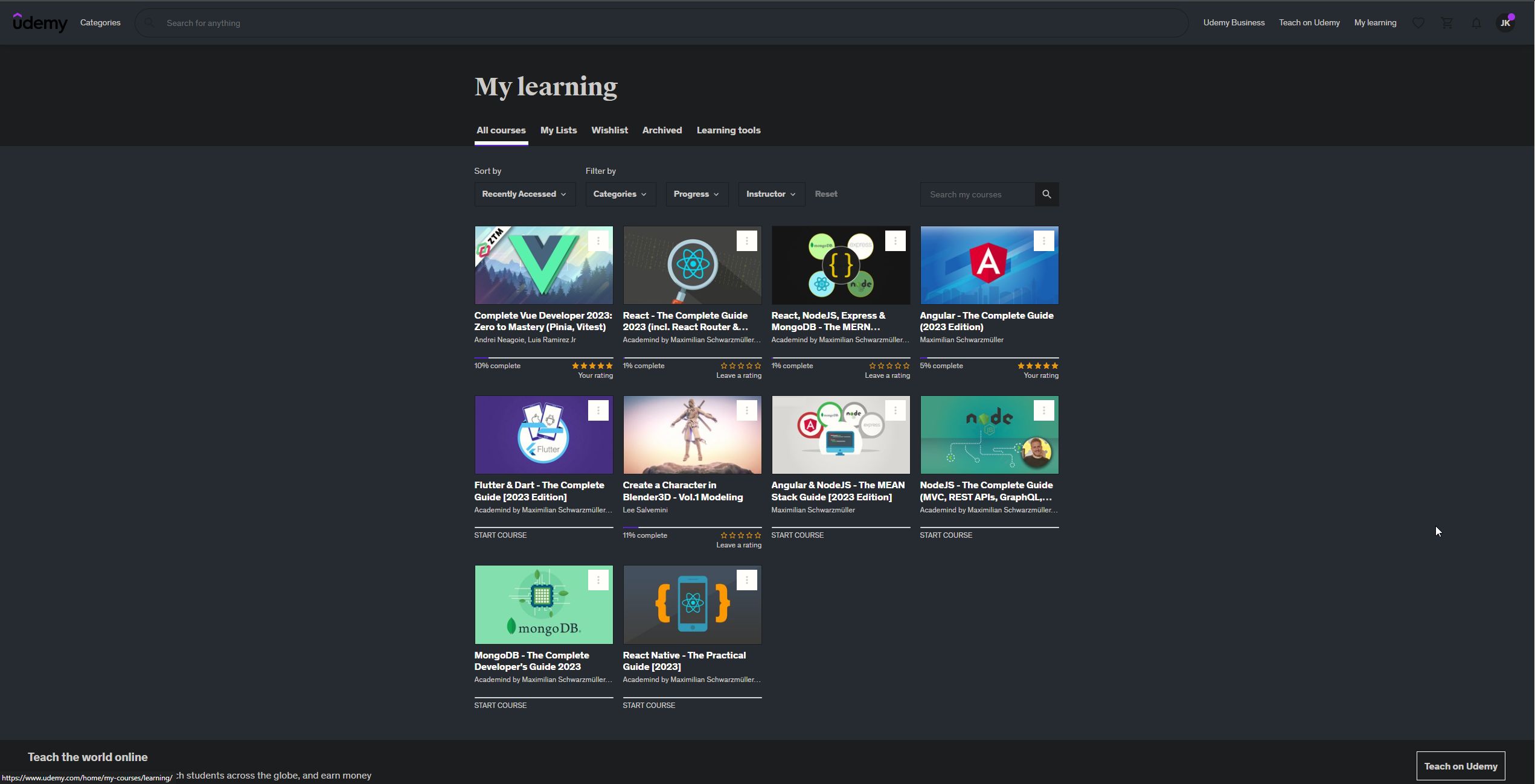The width and height of the screenshot is (1535, 784).
Task: Expand the Instructor filter dropdown
Action: coord(770,193)
